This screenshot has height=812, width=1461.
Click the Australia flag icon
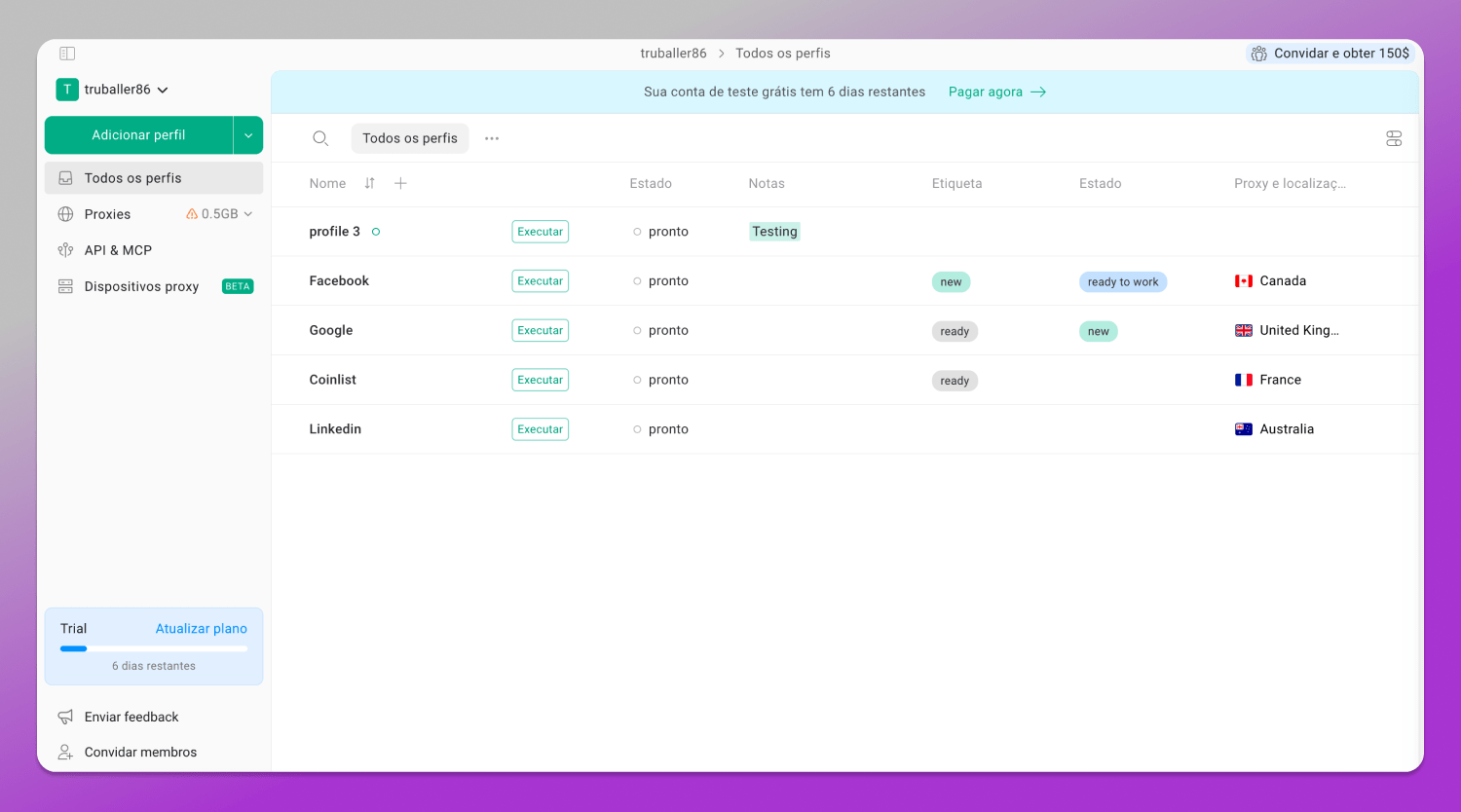pos(1244,429)
